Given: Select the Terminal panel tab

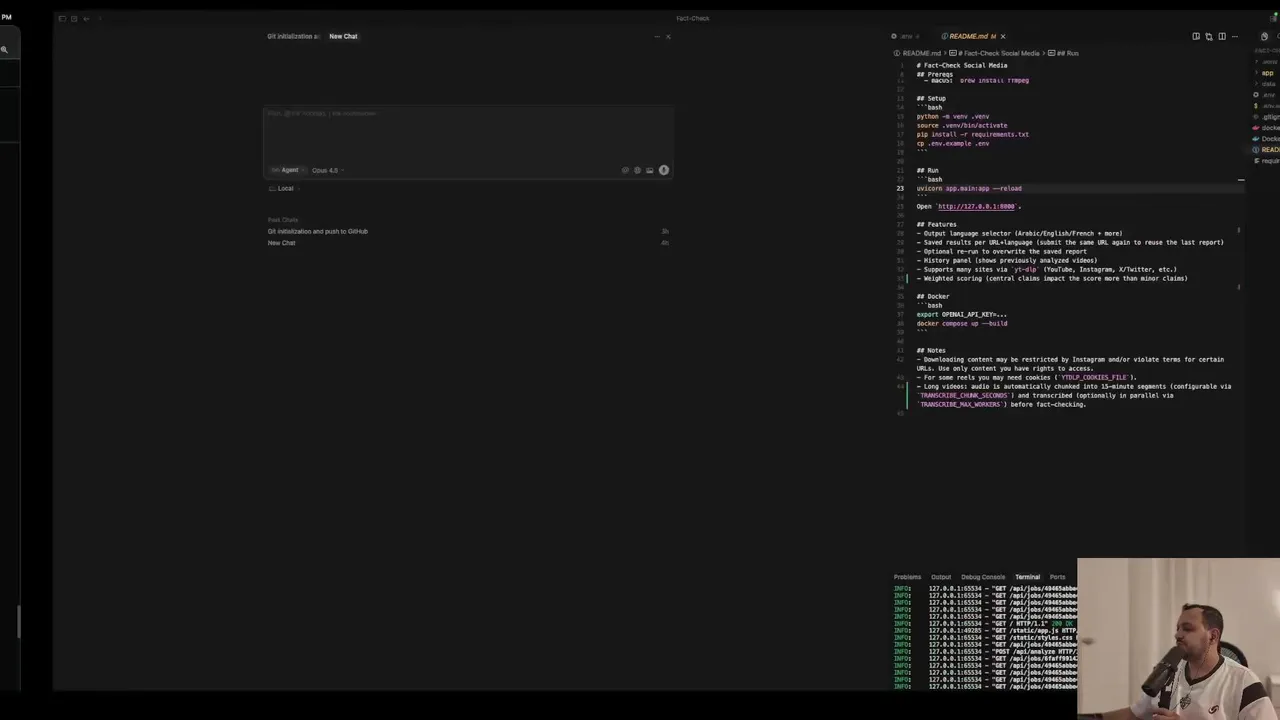Looking at the screenshot, I should click(1027, 577).
